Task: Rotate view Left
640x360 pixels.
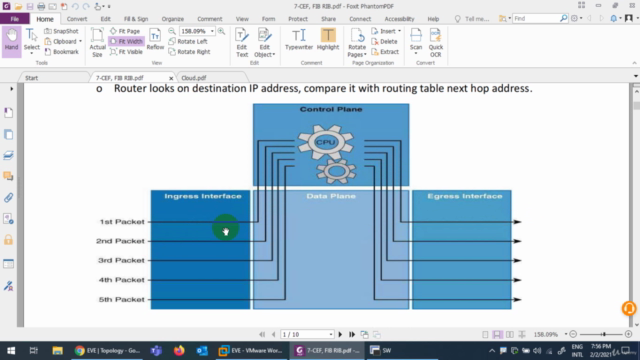Action: pyautogui.click(x=188, y=41)
